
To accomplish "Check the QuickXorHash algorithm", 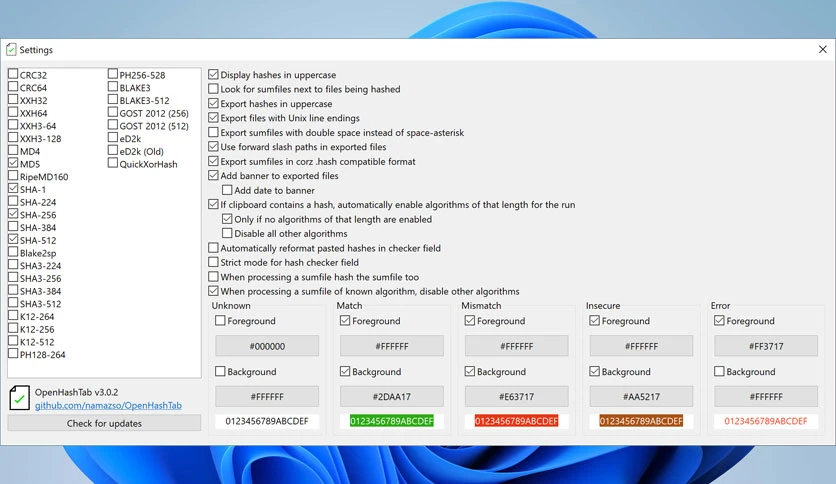I will coord(112,163).
